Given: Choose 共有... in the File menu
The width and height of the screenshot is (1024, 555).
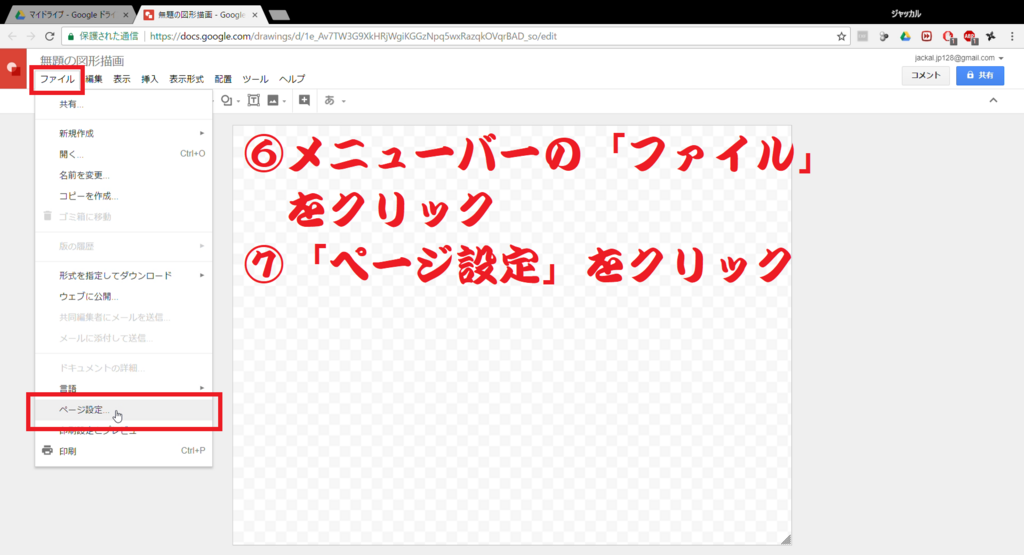Looking at the screenshot, I should [123, 104].
